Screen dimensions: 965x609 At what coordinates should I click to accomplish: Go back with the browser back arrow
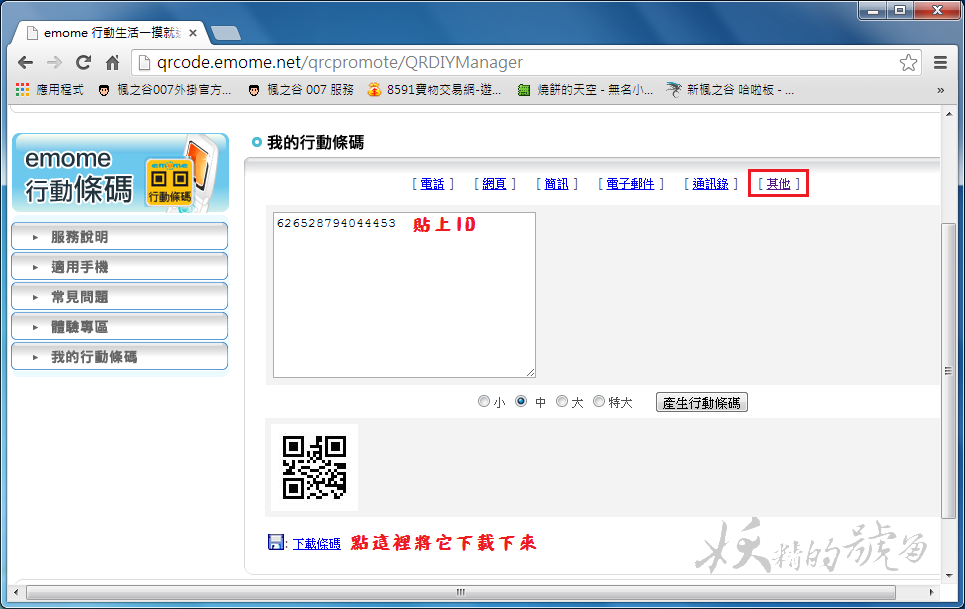pos(25,62)
